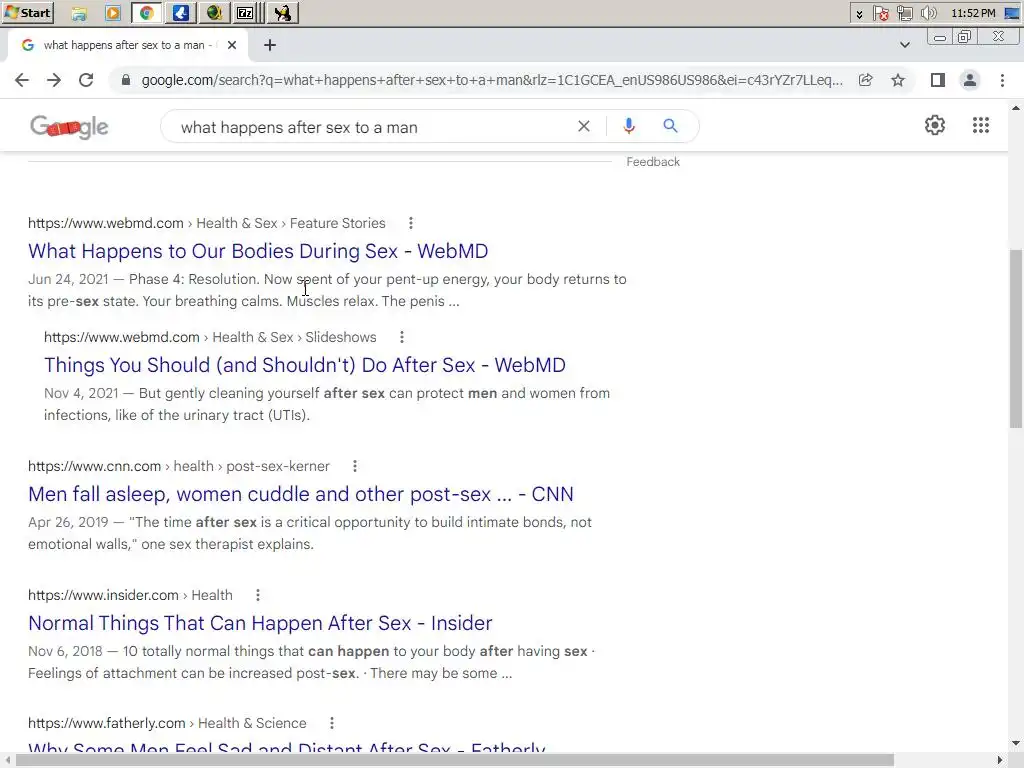
Task: Open the CNN 'Men fall asleep' result
Action: (300, 494)
